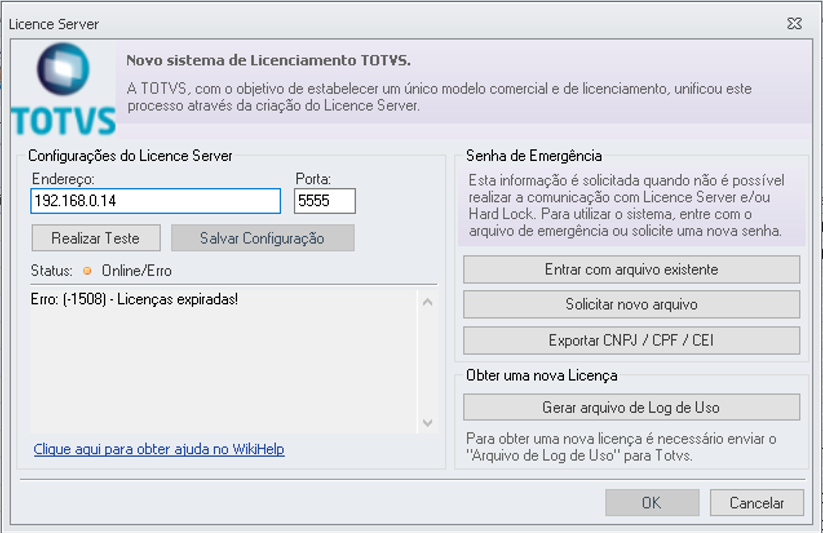Open the WikiHelp link 'Clique aqui para obter ajuda'
Image resolution: width=823 pixels, height=533 pixels.
coord(159,449)
